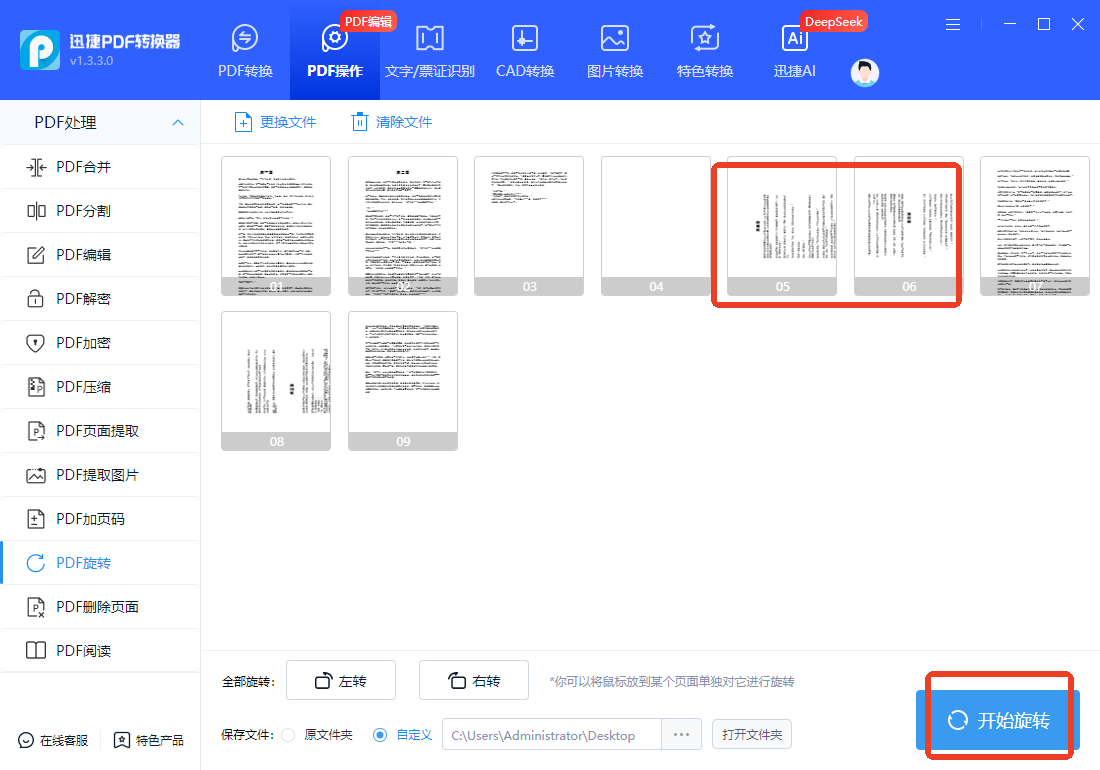Select PDF删除页面 in sidebar
This screenshot has height=770, width=1100.
pos(100,607)
